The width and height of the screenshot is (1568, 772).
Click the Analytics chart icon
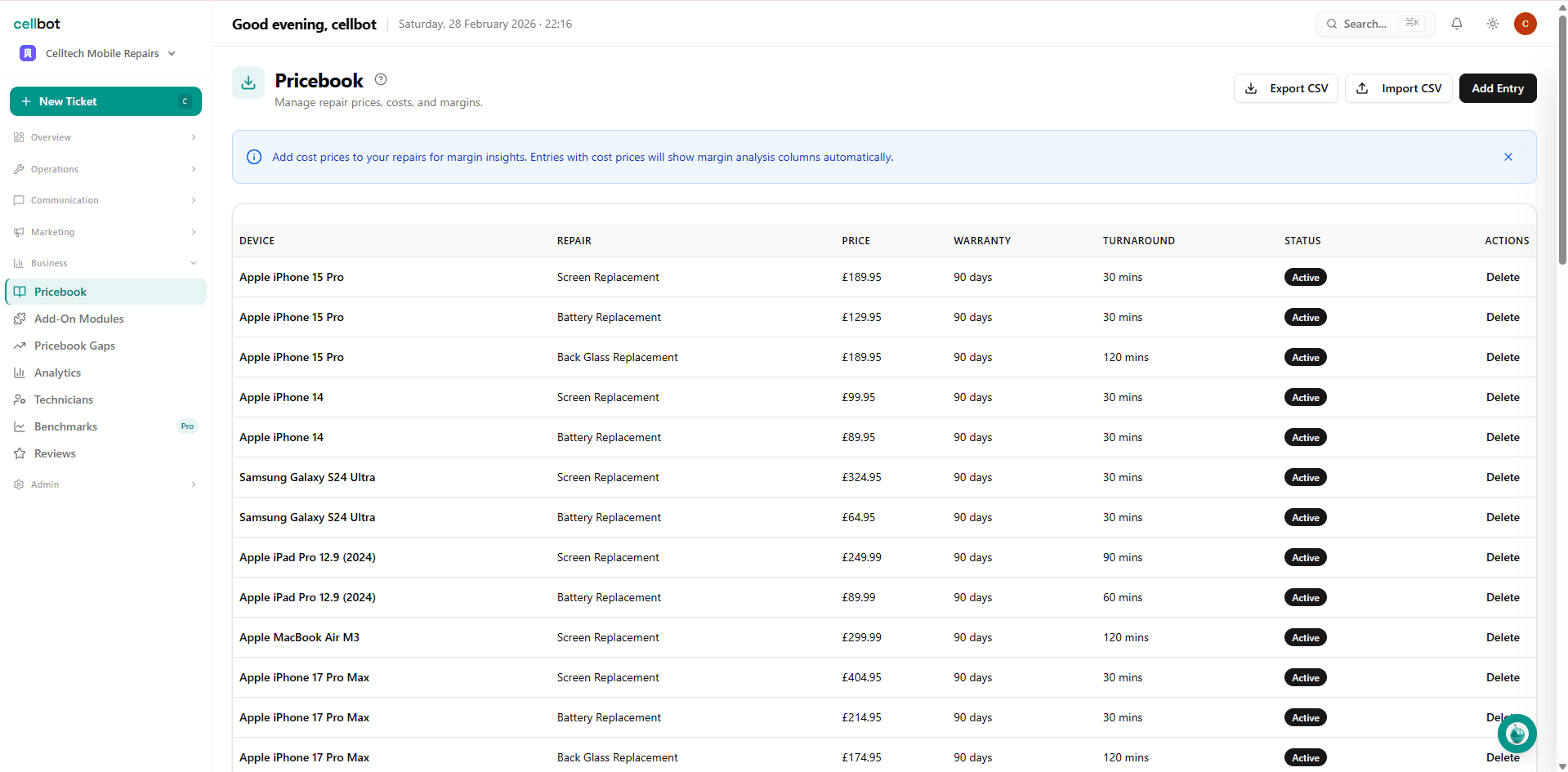click(x=20, y=373)
